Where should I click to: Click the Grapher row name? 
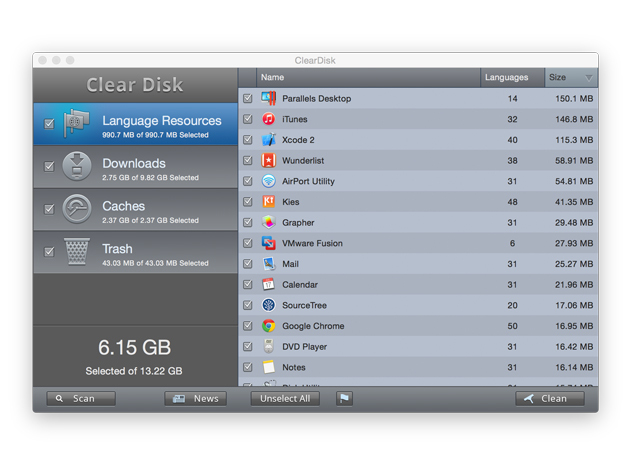(x=298, y=223)
